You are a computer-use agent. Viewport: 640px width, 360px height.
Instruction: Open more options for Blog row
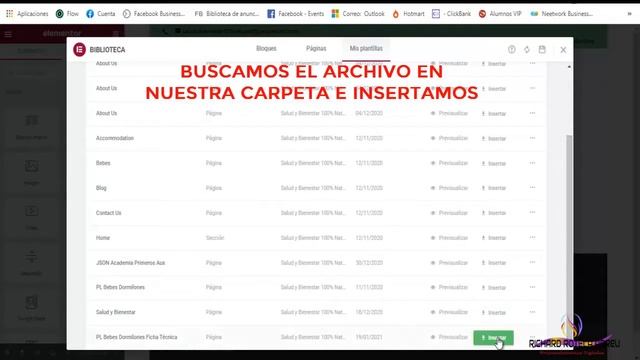click(x=532, y=188)
